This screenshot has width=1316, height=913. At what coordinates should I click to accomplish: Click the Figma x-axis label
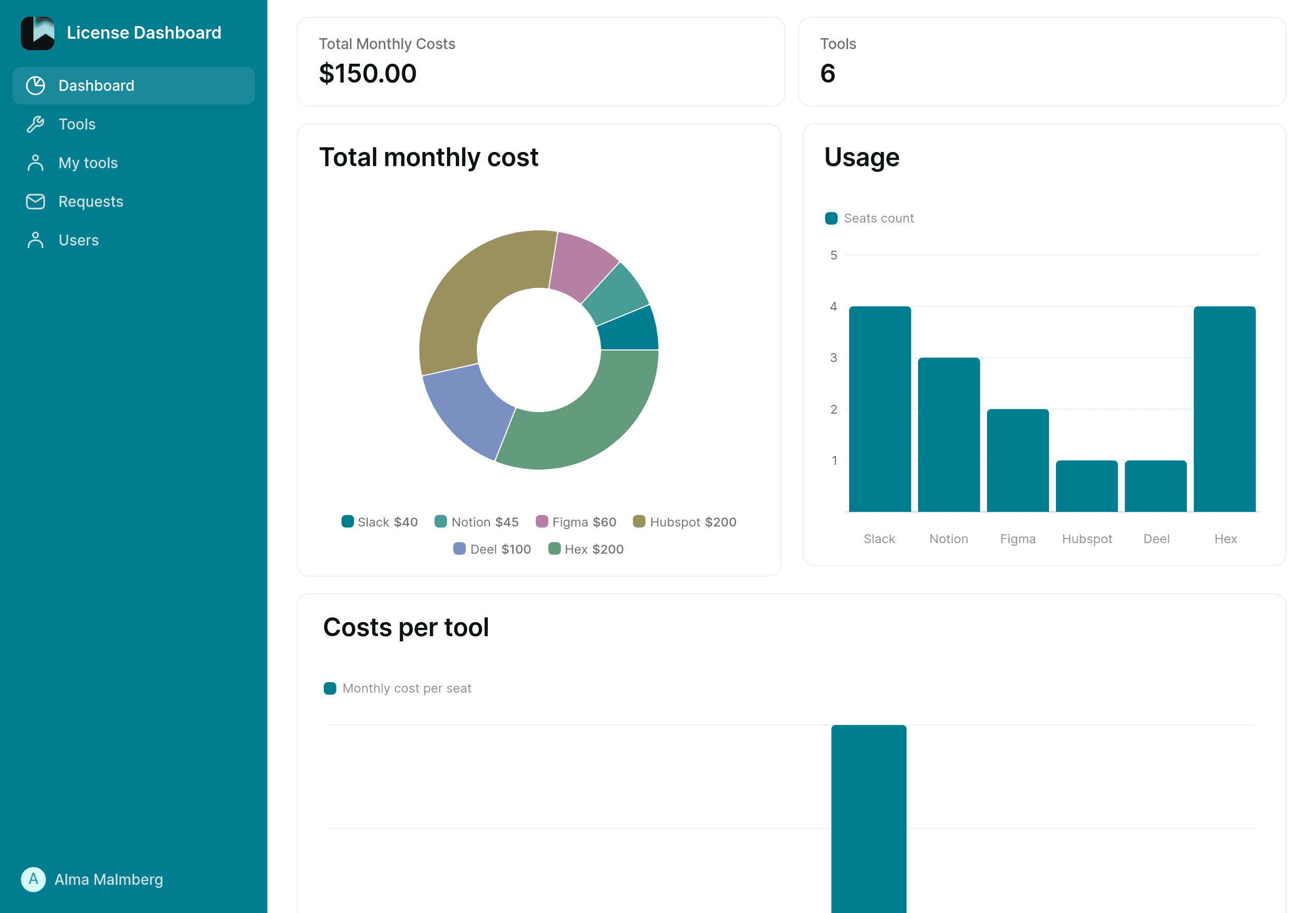point(1017,539)
